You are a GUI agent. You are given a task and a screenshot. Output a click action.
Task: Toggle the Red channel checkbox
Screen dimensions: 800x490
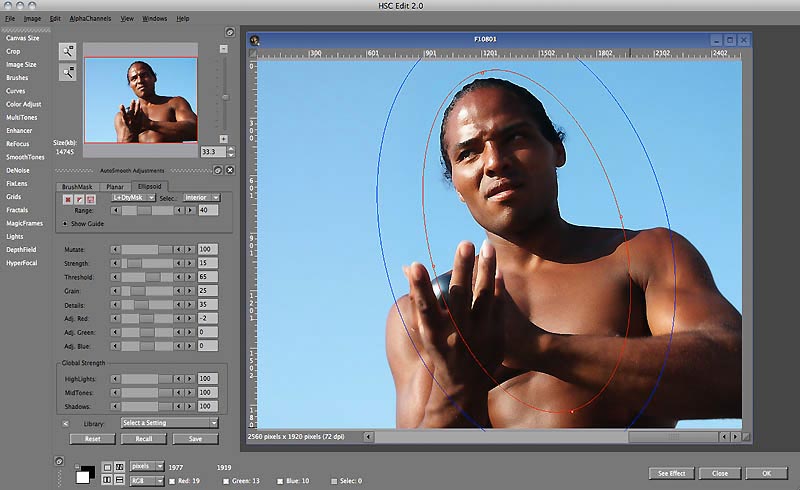(172, 481)
